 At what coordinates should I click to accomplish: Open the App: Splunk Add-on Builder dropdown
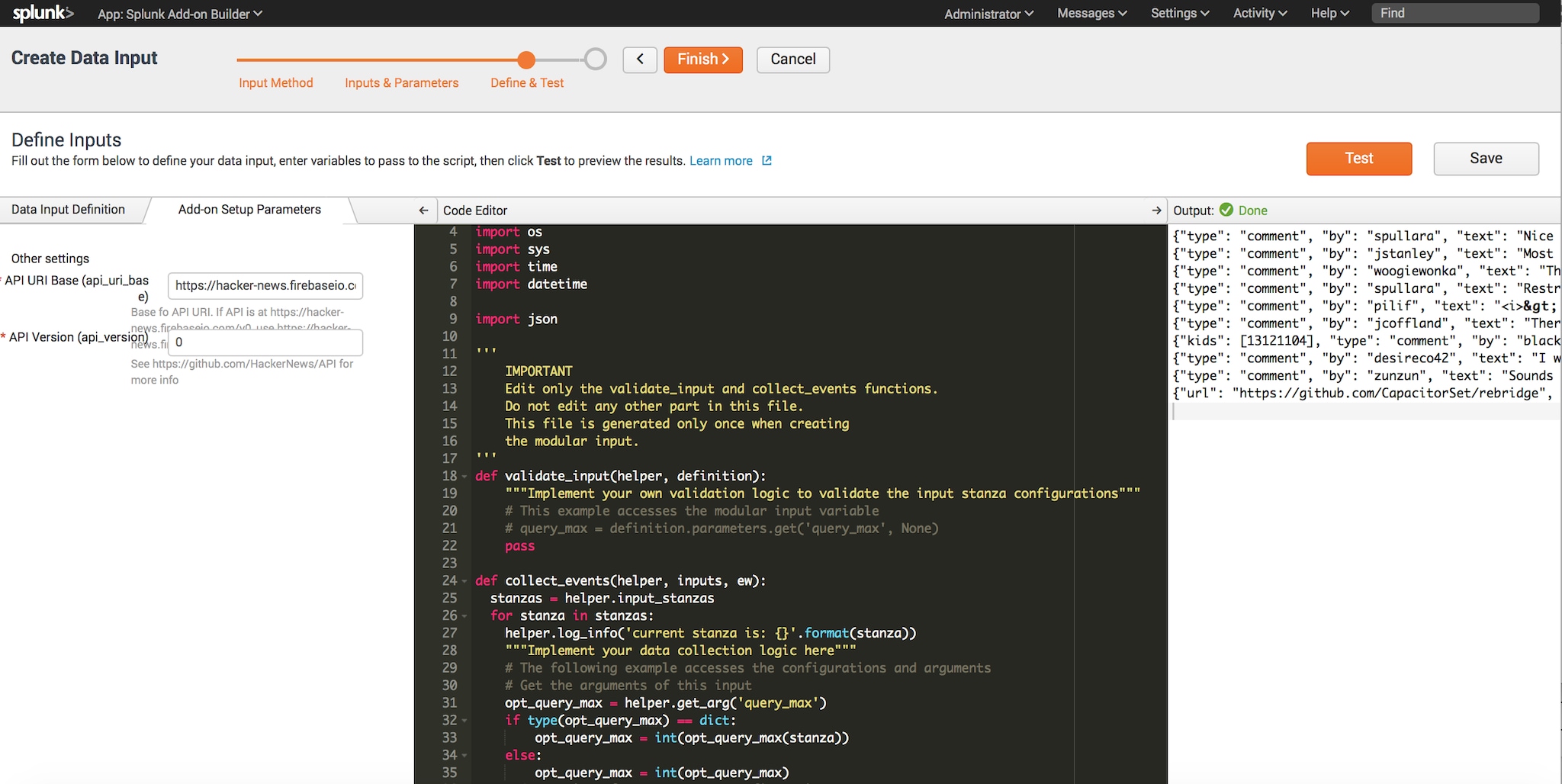click(x=179, y=14)
